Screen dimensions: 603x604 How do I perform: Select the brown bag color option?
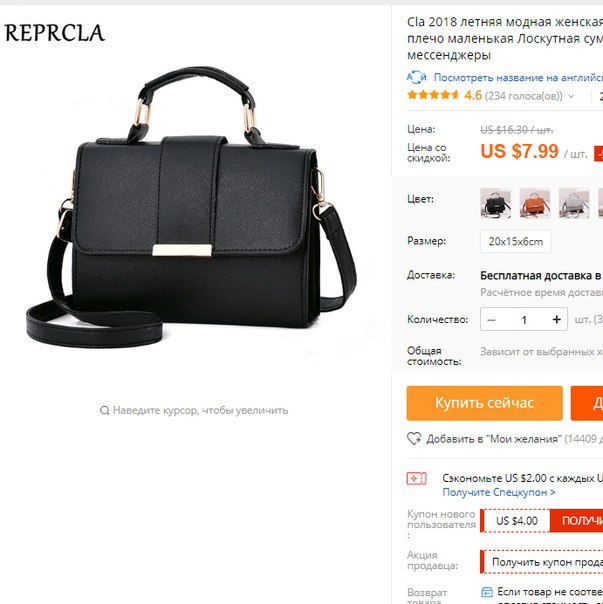tap(535, 203)
